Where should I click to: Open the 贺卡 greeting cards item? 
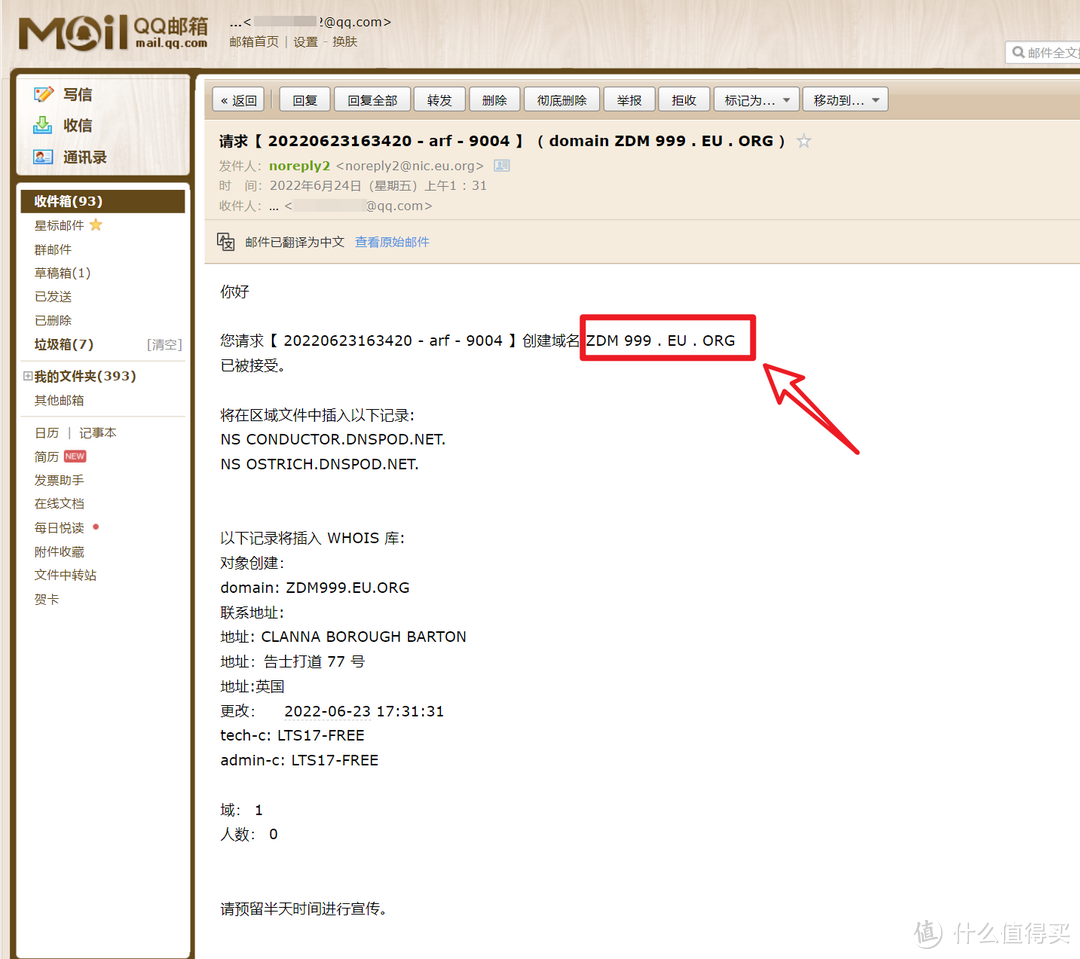[47, 599]
